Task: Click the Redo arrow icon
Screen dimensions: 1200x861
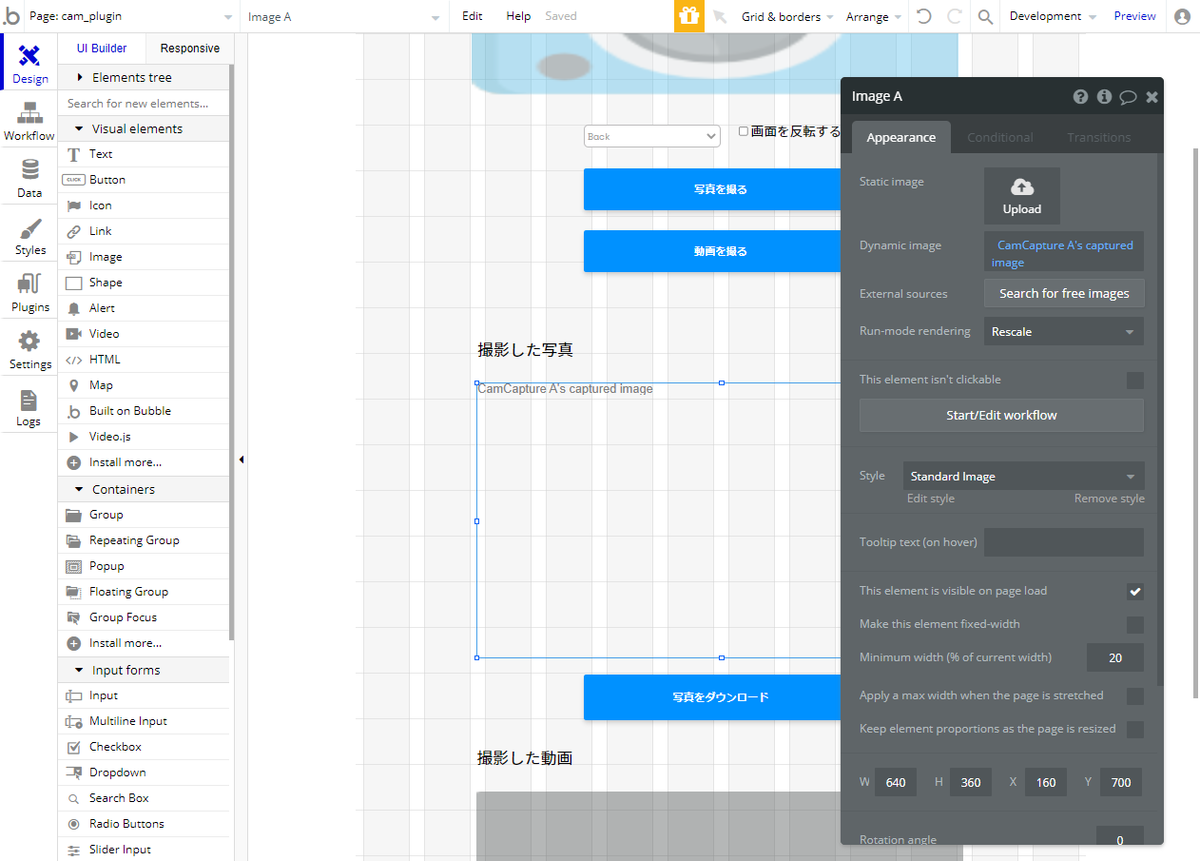Action: 954,16
